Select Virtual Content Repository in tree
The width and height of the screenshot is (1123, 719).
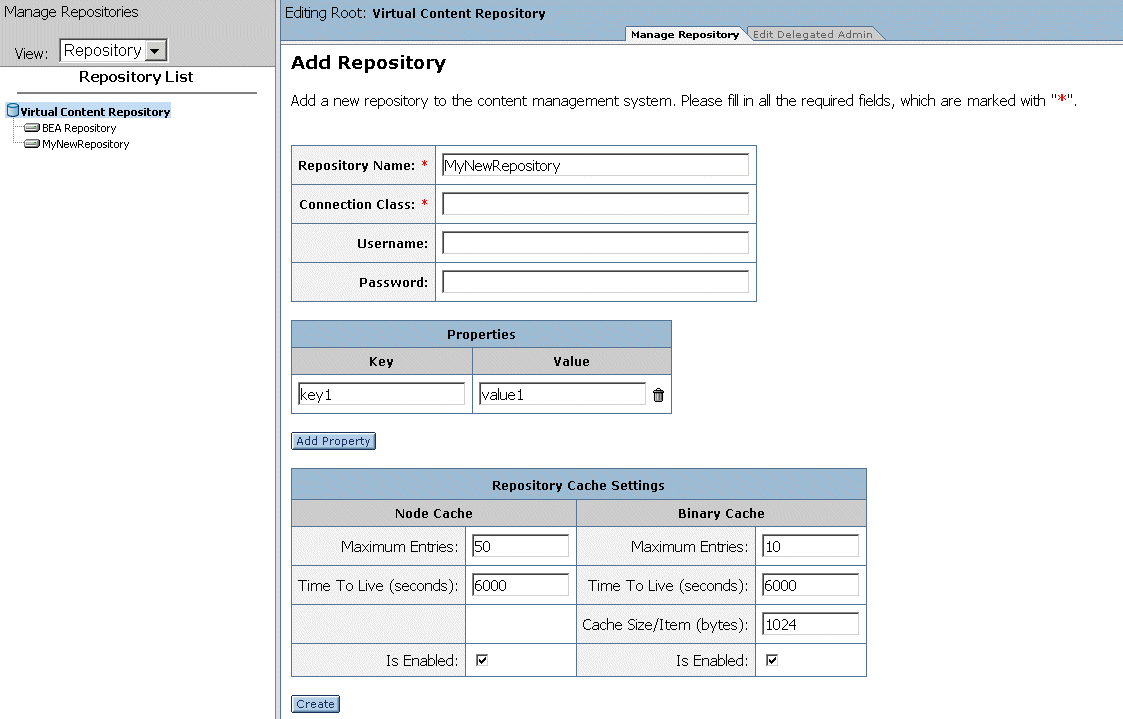pyautogui.click(x=95, y=112)
